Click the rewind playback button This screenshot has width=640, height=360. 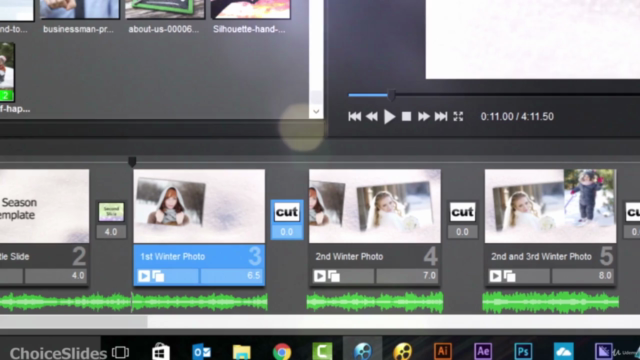371,117
